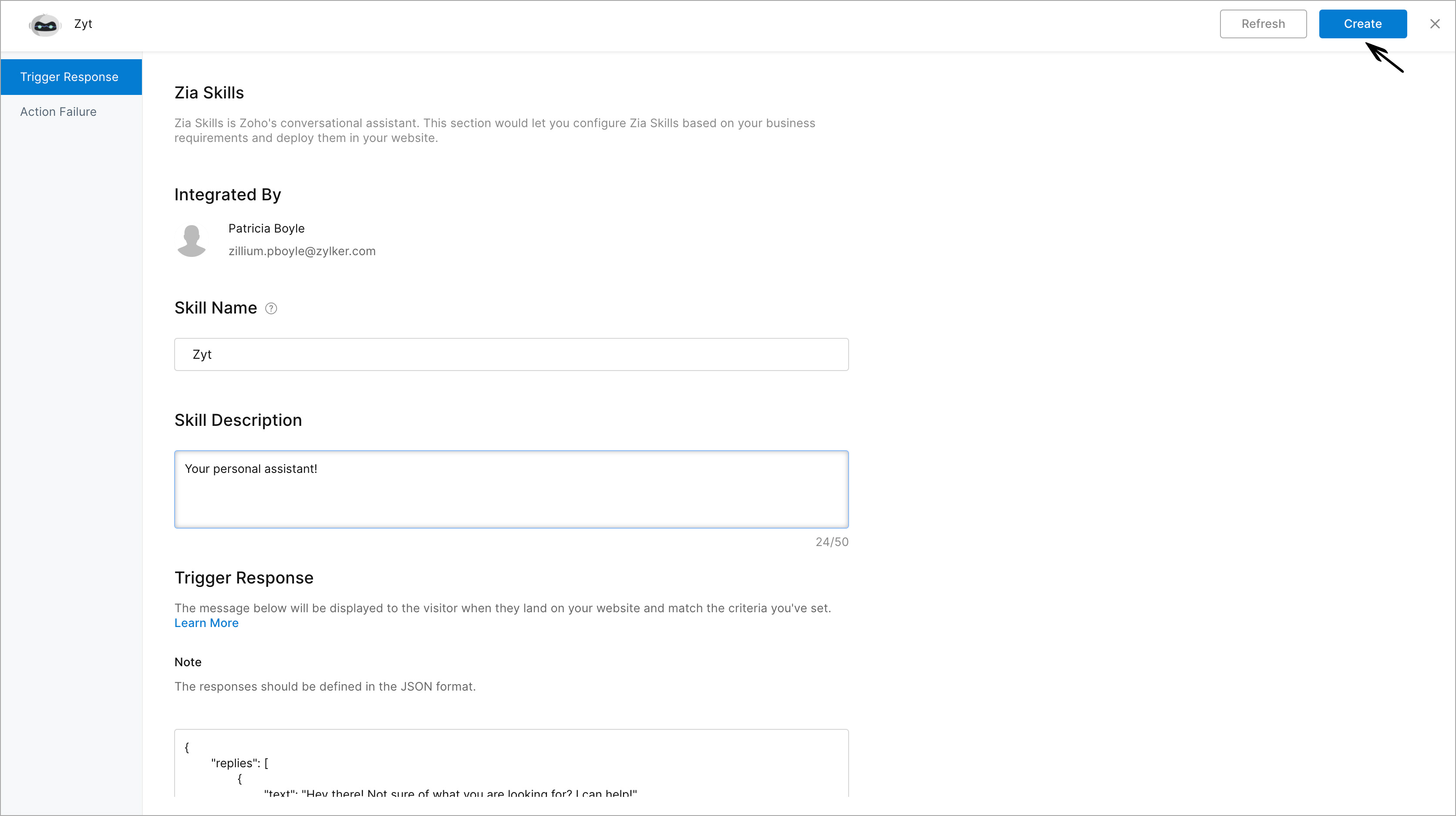Click the Zyt bot avatar icon
Viewport: 1456px width, 816px height.
point(45,25)
